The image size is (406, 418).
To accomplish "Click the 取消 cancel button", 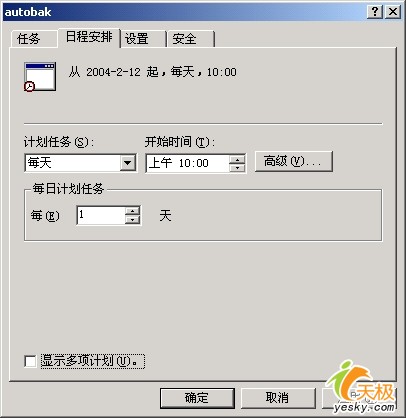I will [278, 398].
